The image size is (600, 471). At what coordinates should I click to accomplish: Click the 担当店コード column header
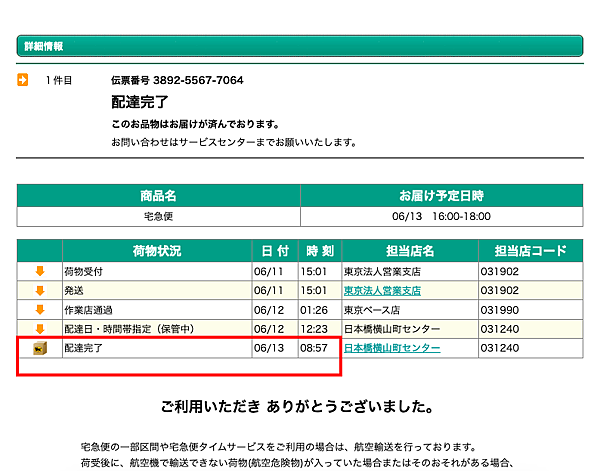click(x=531, y=251)
